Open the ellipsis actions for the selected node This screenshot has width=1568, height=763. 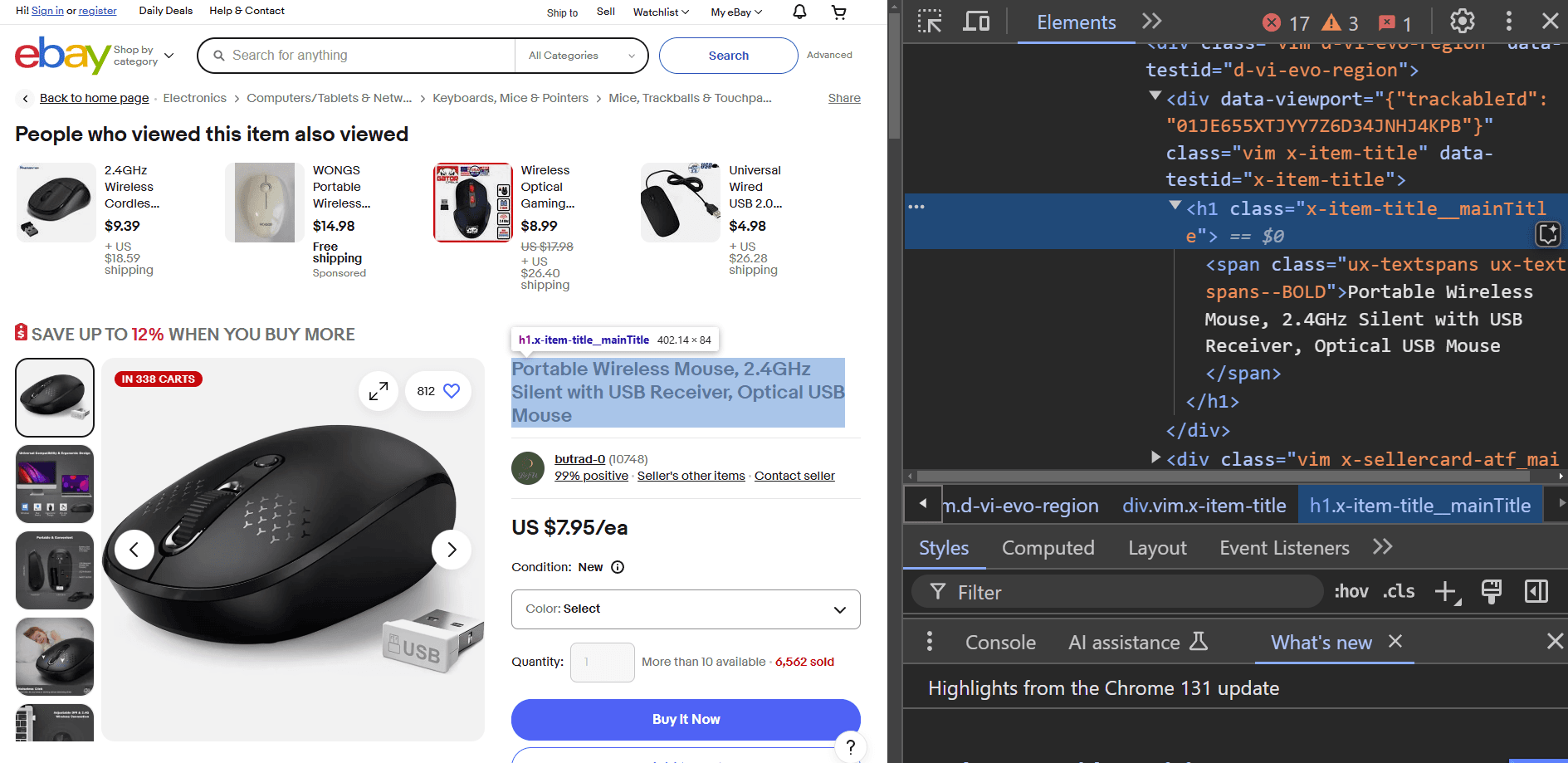[916, 207]
